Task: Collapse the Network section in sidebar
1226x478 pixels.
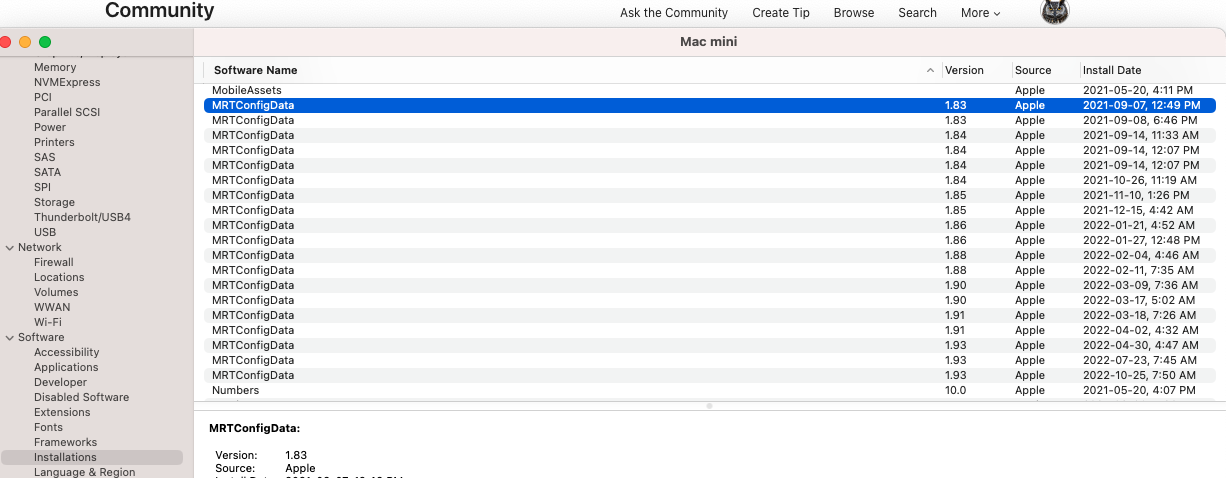Action: coord(10,247)
